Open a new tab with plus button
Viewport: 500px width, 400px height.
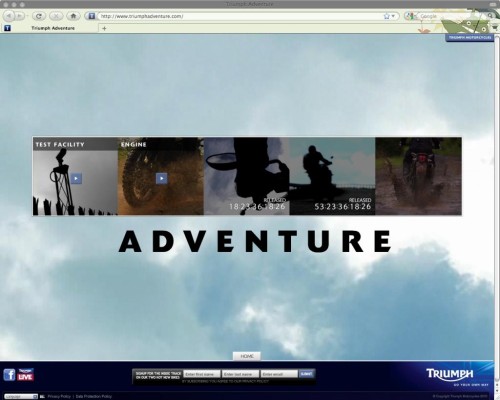point(104,29)
